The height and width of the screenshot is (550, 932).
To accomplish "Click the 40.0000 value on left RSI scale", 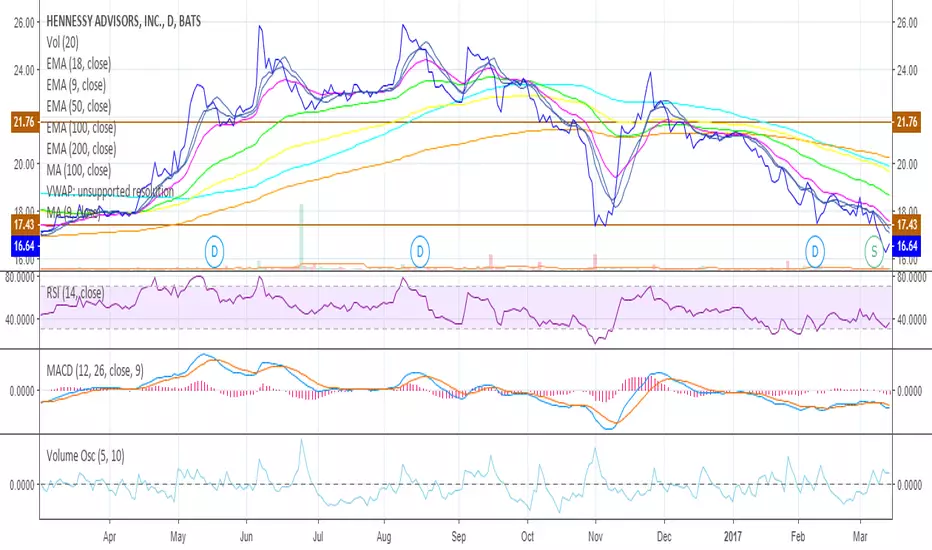I will pos(20,319).
